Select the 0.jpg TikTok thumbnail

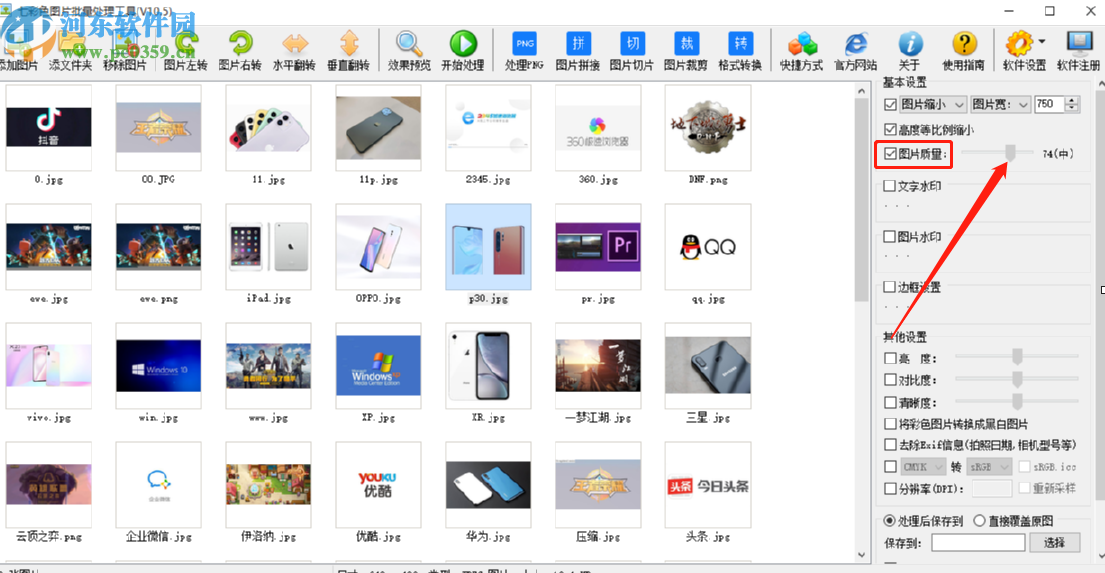coord(49,128)
